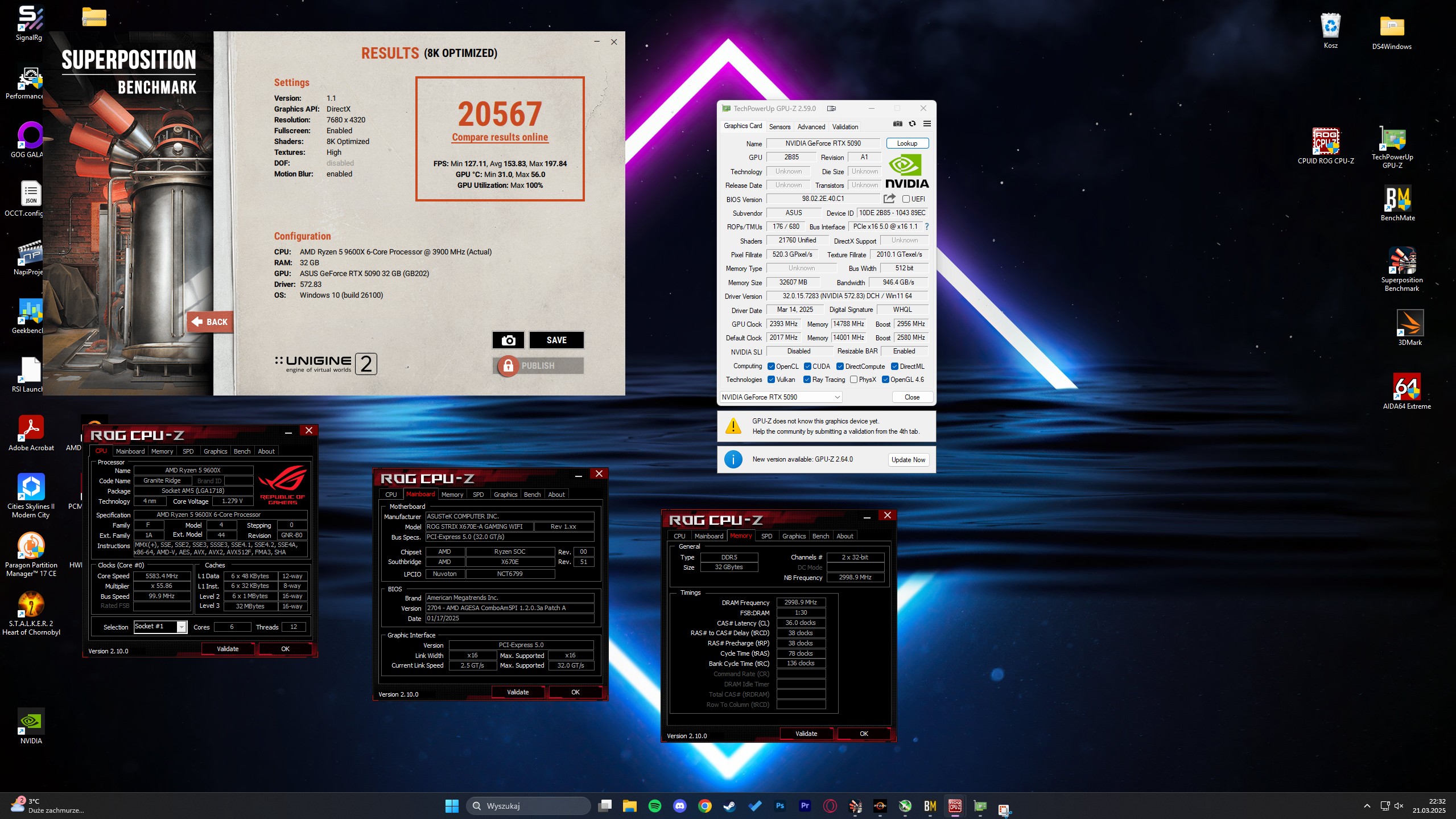Toggle the OpenCL checkbox in GPU-Z
Image resolution: width=1456 pixels, height=819 pixels.
click(x=771, y=367)
